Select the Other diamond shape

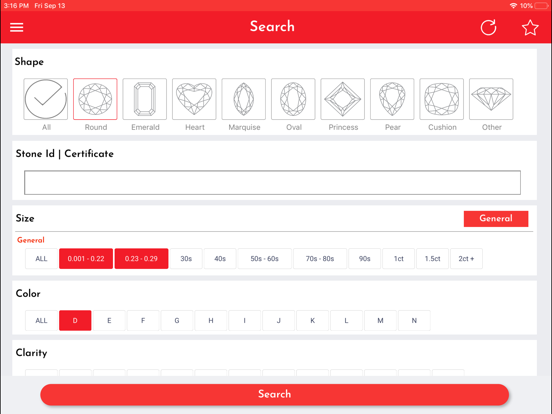(x=491, y=99)
